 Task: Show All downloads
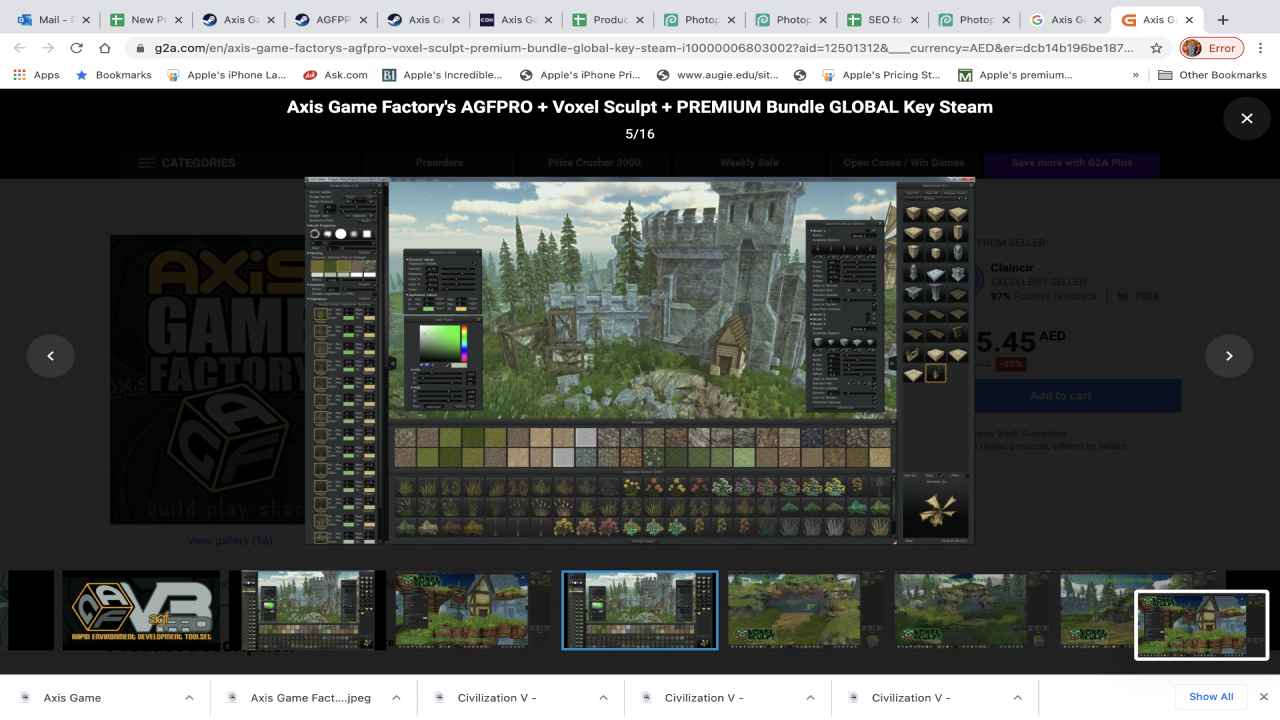[1211, 697]
